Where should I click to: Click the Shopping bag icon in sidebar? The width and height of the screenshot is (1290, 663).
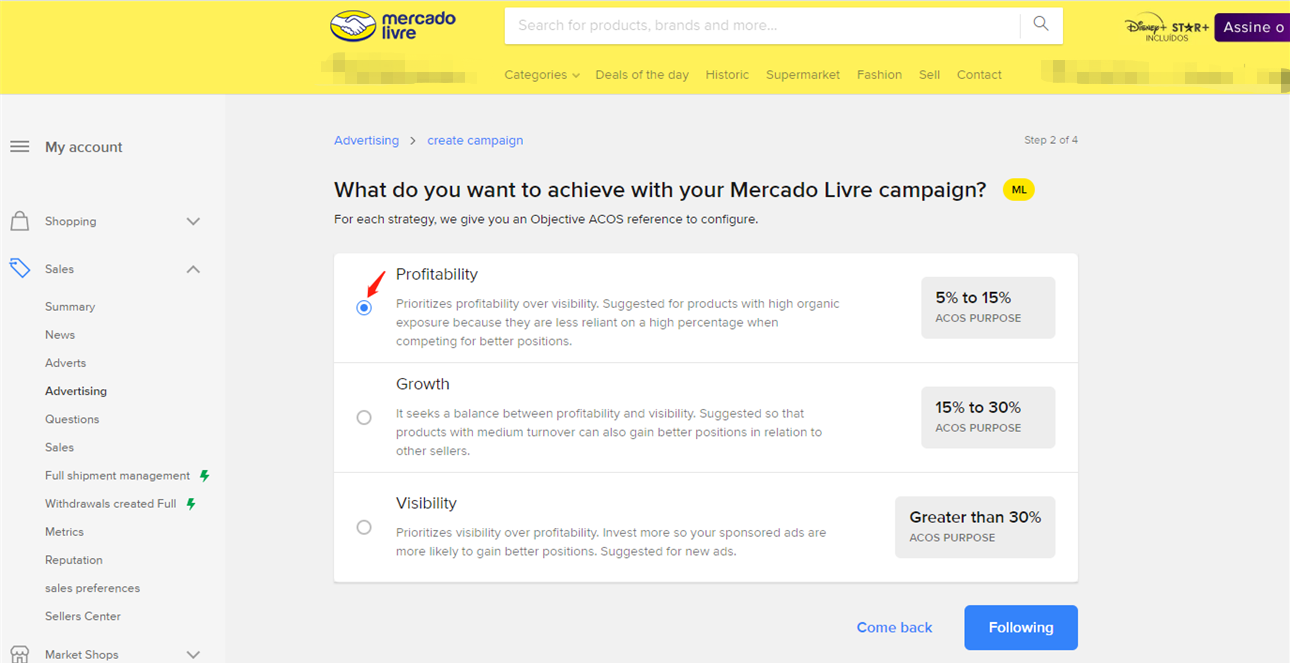[x=19, y=221]
